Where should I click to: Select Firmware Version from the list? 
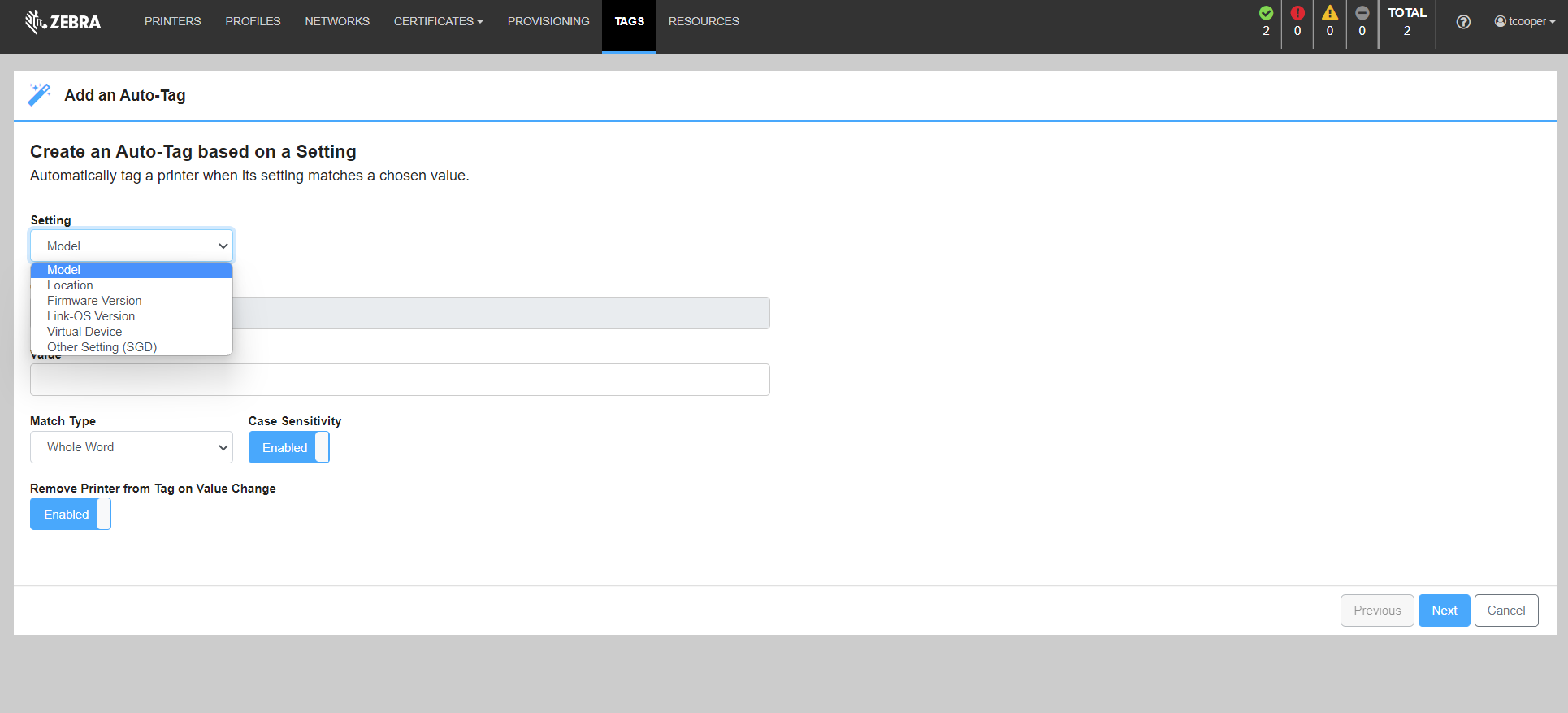(94, 301)
